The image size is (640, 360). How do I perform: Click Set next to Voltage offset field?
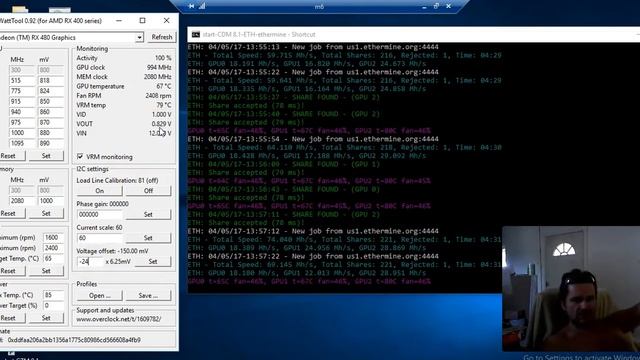tap(153, 262)
